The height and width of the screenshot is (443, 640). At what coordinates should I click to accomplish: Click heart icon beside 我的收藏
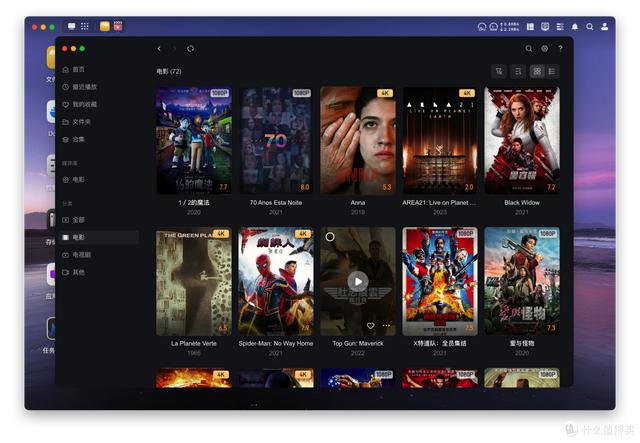pos(65,105)
